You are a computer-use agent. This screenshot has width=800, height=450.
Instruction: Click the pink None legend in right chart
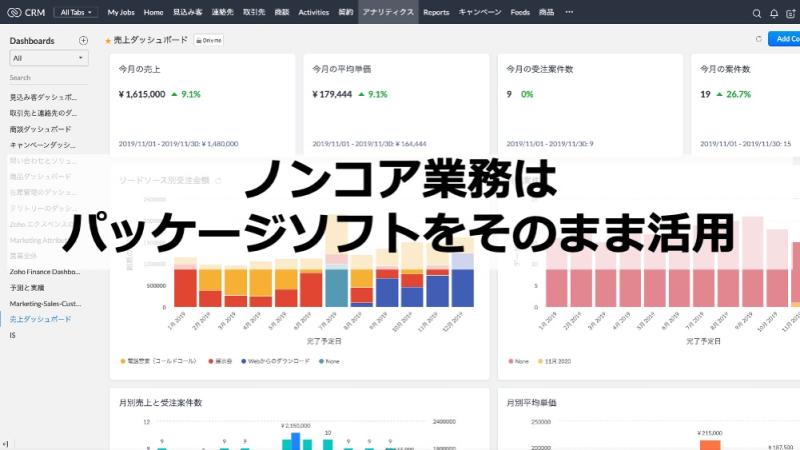[x=518, y=361]
